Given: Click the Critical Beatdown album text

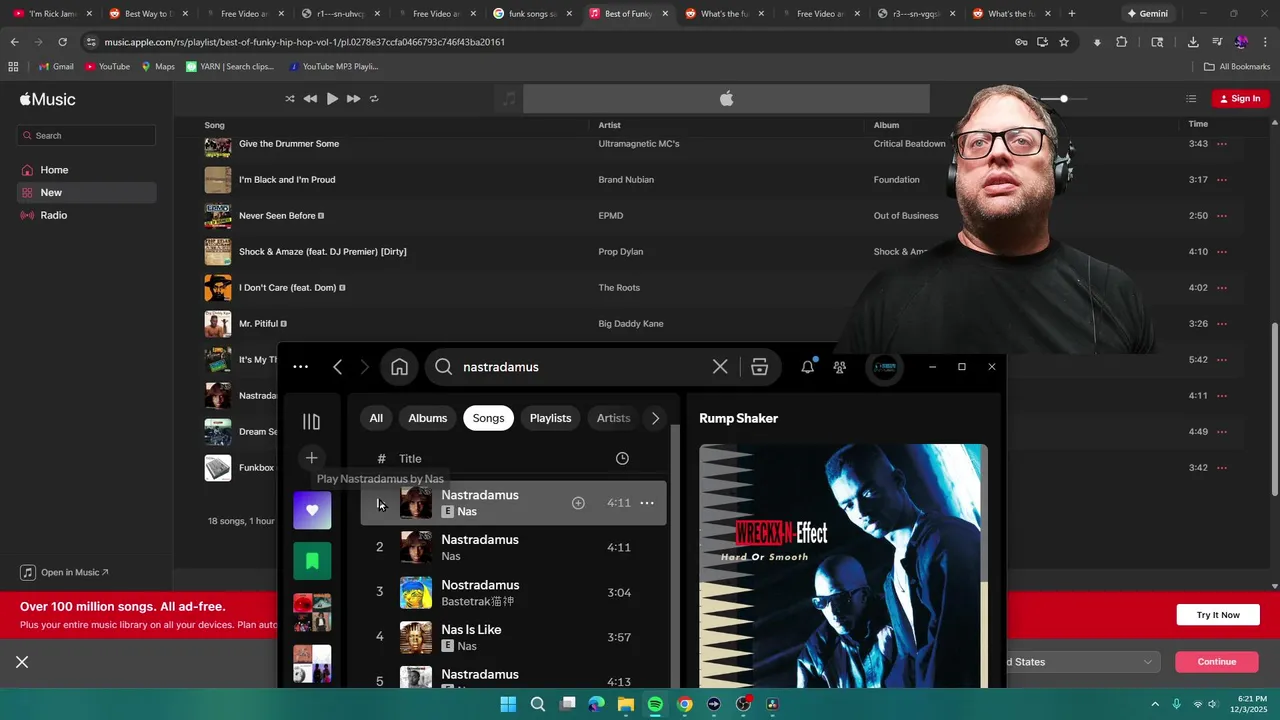Looking at the screenshot, I should point(909,144).
